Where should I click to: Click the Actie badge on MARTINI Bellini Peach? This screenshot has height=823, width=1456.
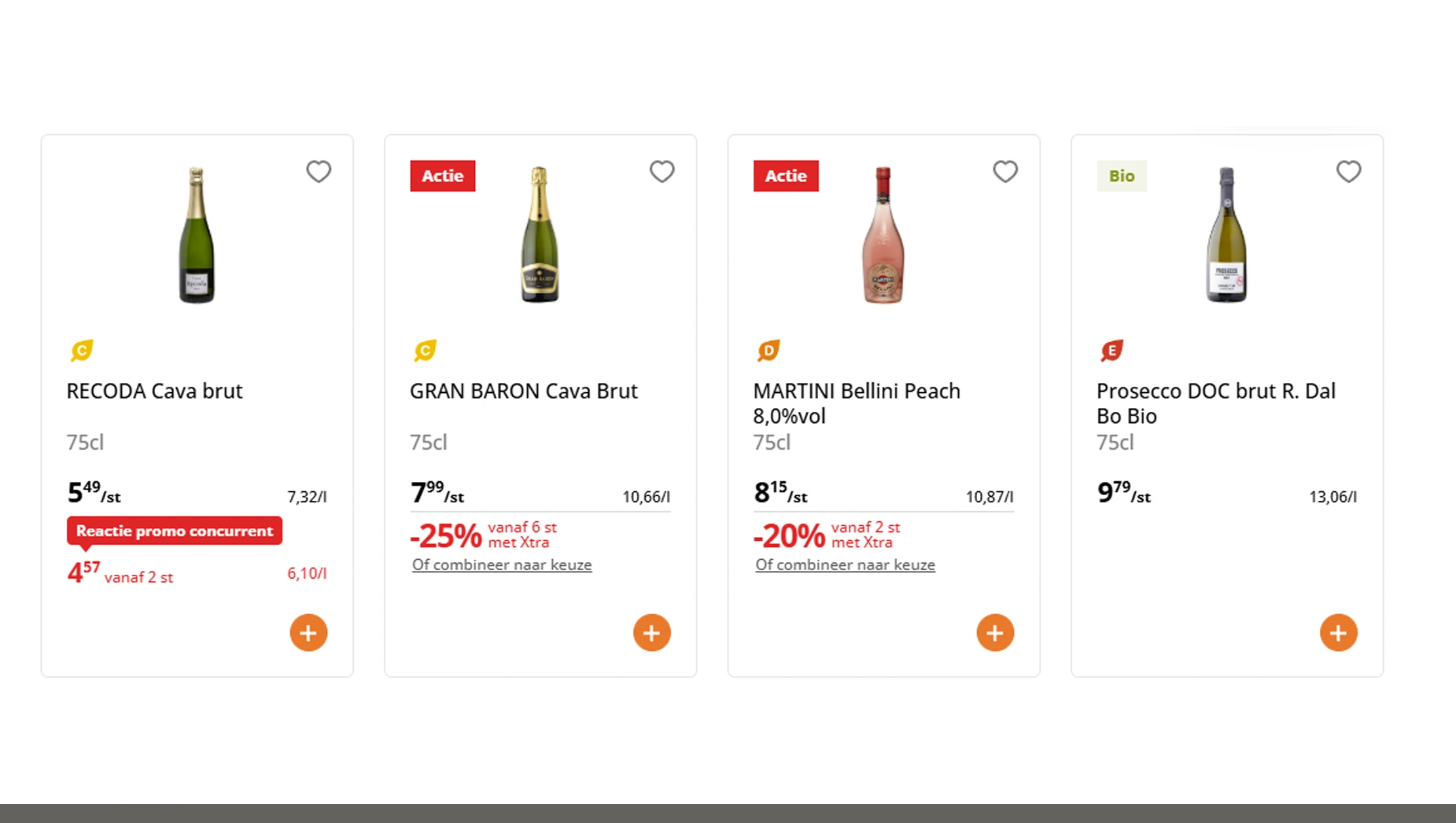click(785, 175)
